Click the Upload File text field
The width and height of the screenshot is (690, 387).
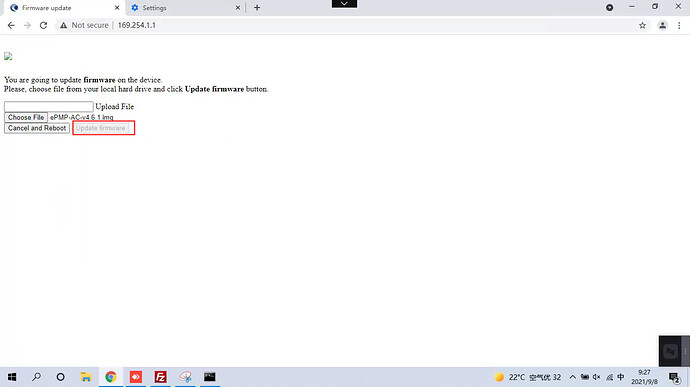pos(48,107)
